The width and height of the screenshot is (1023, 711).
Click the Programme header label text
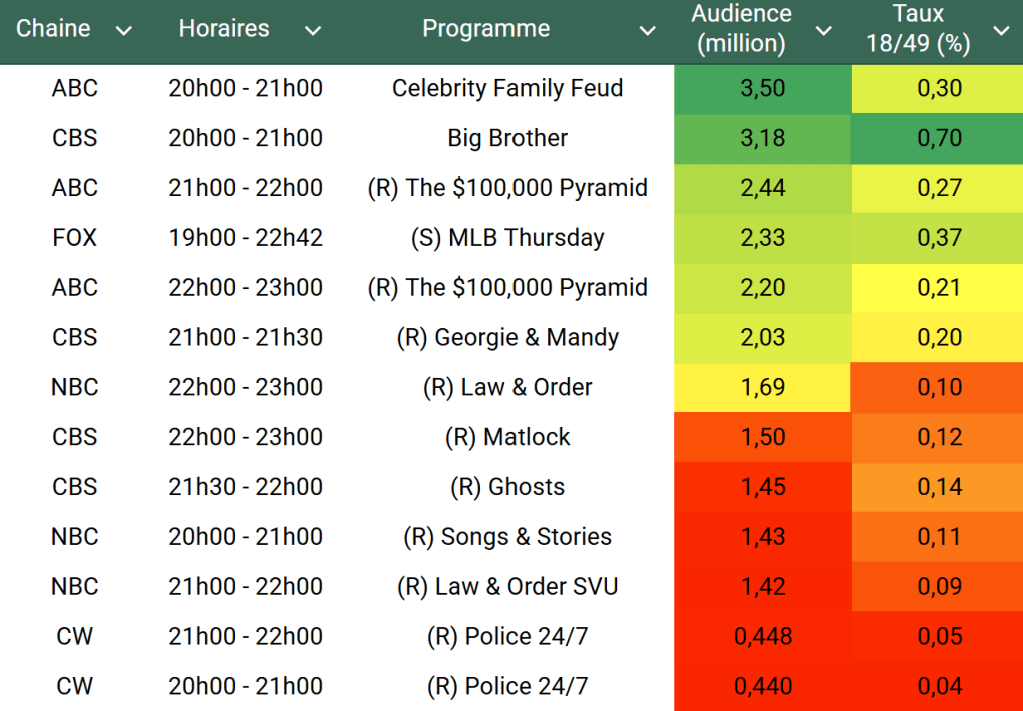(486, 29)
